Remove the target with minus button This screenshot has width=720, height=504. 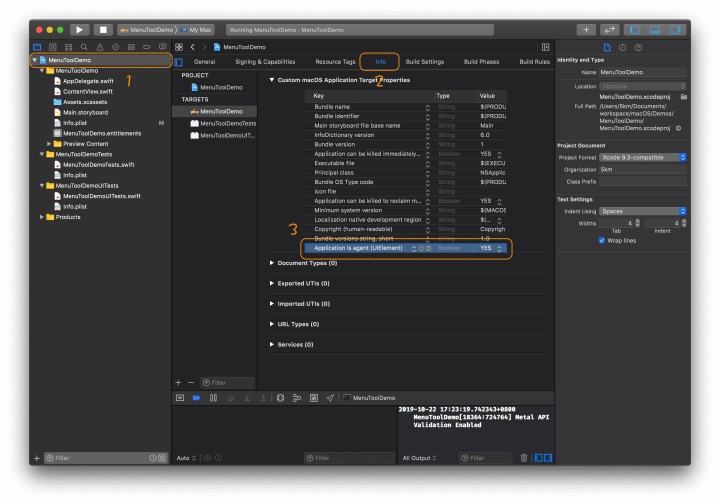(191, 382)
